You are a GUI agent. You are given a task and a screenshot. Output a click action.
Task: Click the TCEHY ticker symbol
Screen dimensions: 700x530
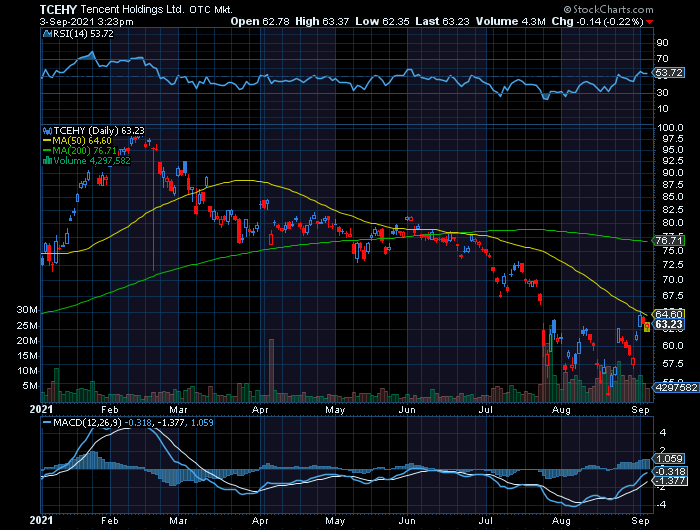[58, 9]
